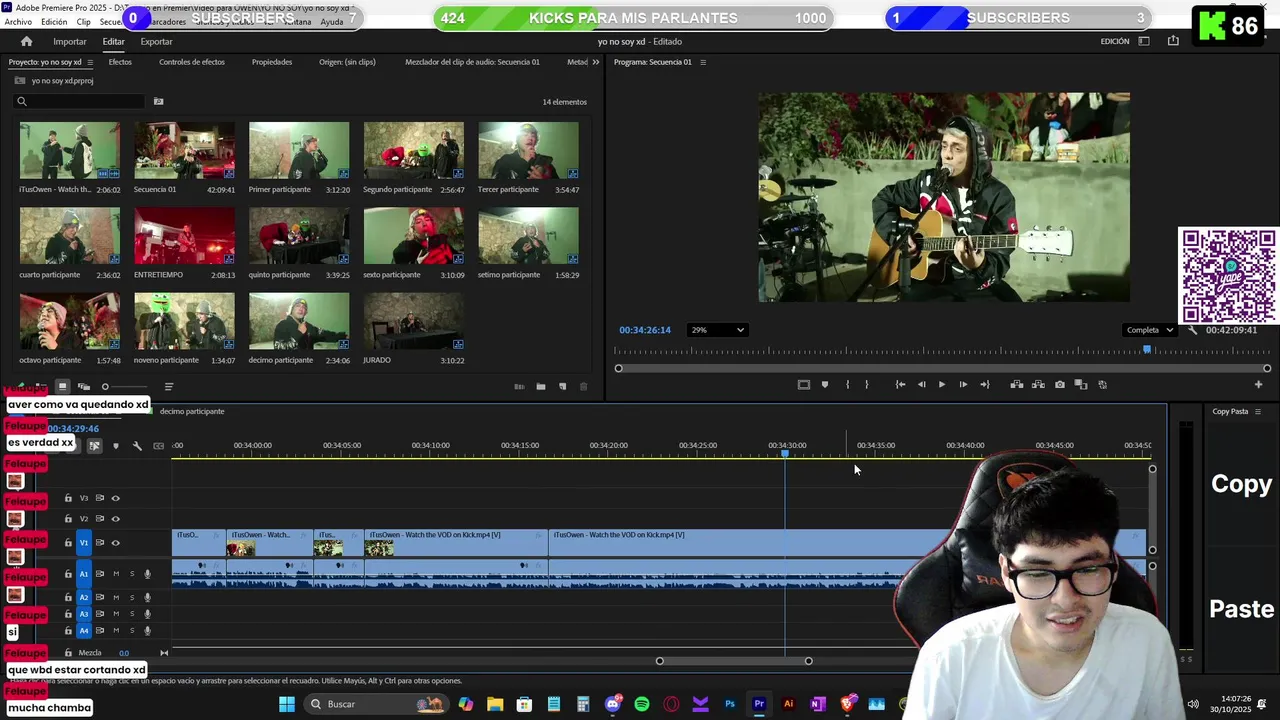1280x720 pixels.
Task: Open the Exportar workspace
Action: [156, 41]
